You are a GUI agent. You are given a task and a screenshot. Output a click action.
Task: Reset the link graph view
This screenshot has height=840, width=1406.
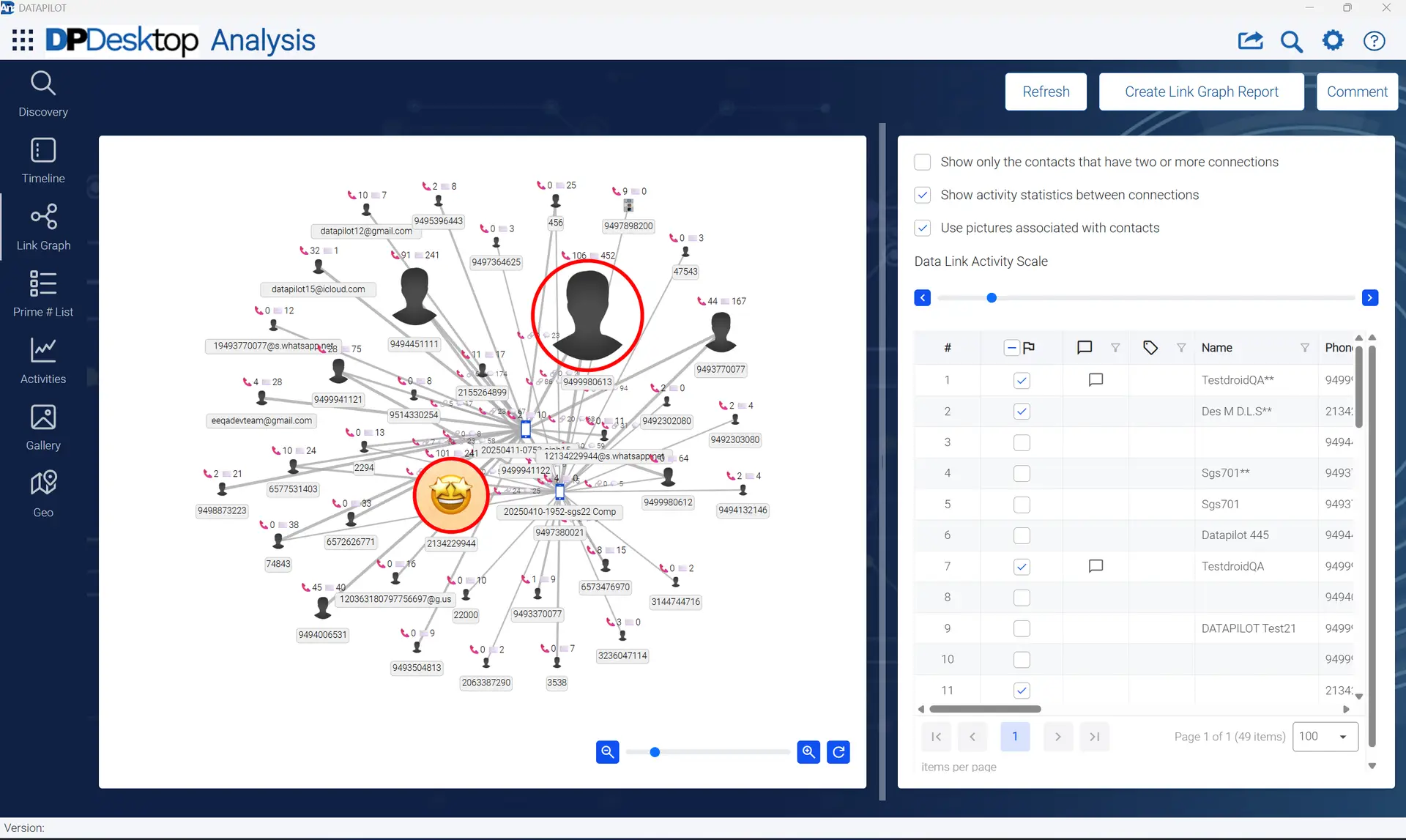click(838, 751)
